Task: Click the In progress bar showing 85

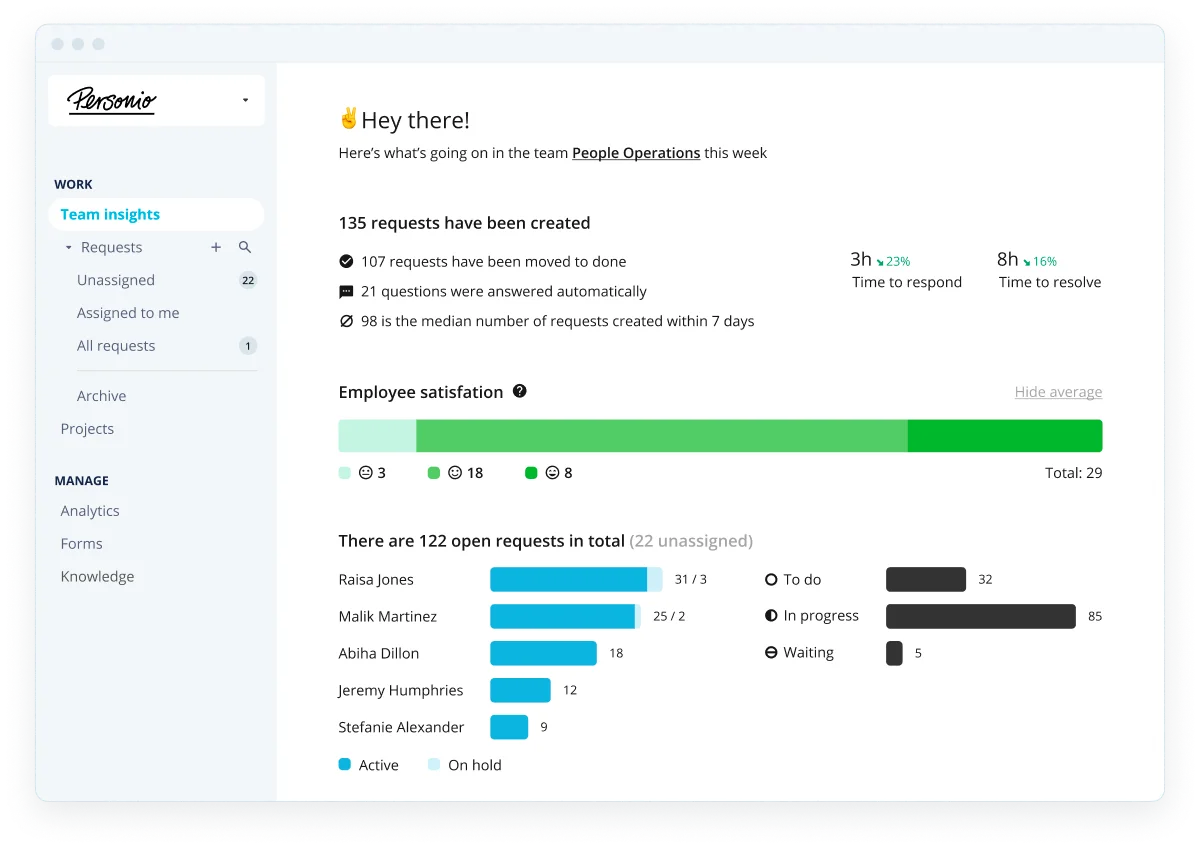Action: [981, 616]
